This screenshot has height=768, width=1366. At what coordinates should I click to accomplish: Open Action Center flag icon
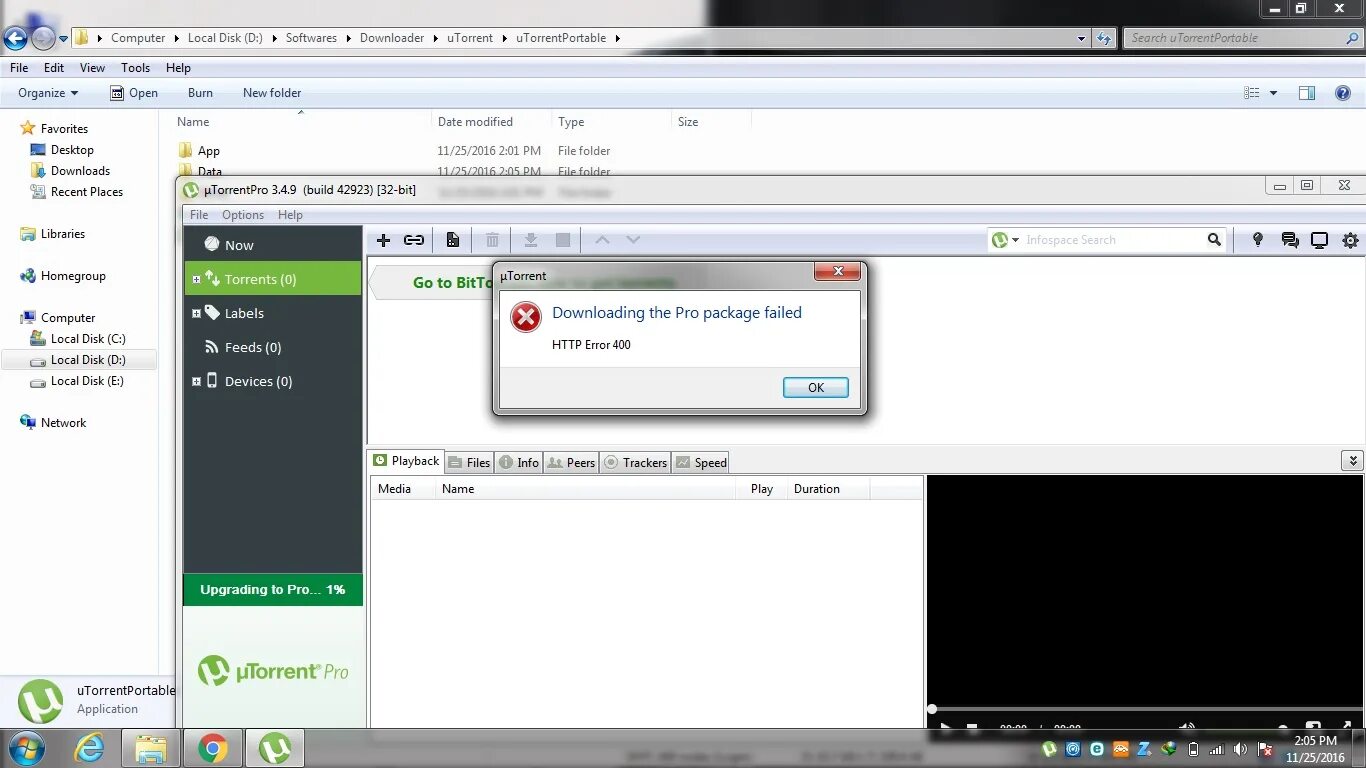(1265, 748)
